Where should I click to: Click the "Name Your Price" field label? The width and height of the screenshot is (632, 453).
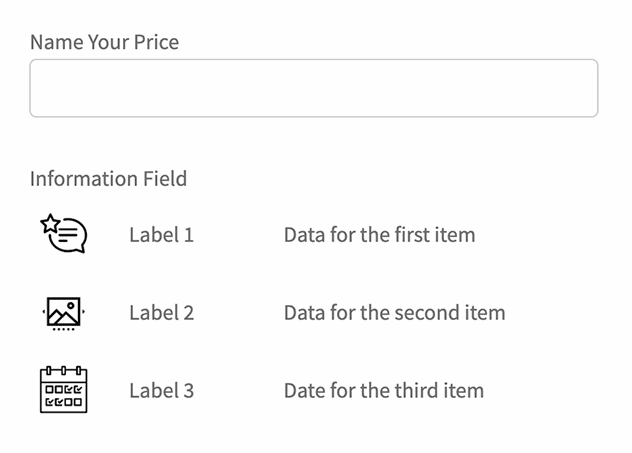point(105,42)
